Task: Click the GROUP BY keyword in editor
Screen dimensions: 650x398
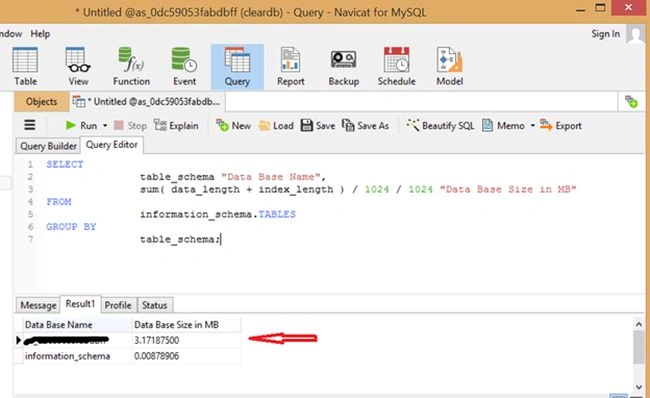Action: [71, 227]
